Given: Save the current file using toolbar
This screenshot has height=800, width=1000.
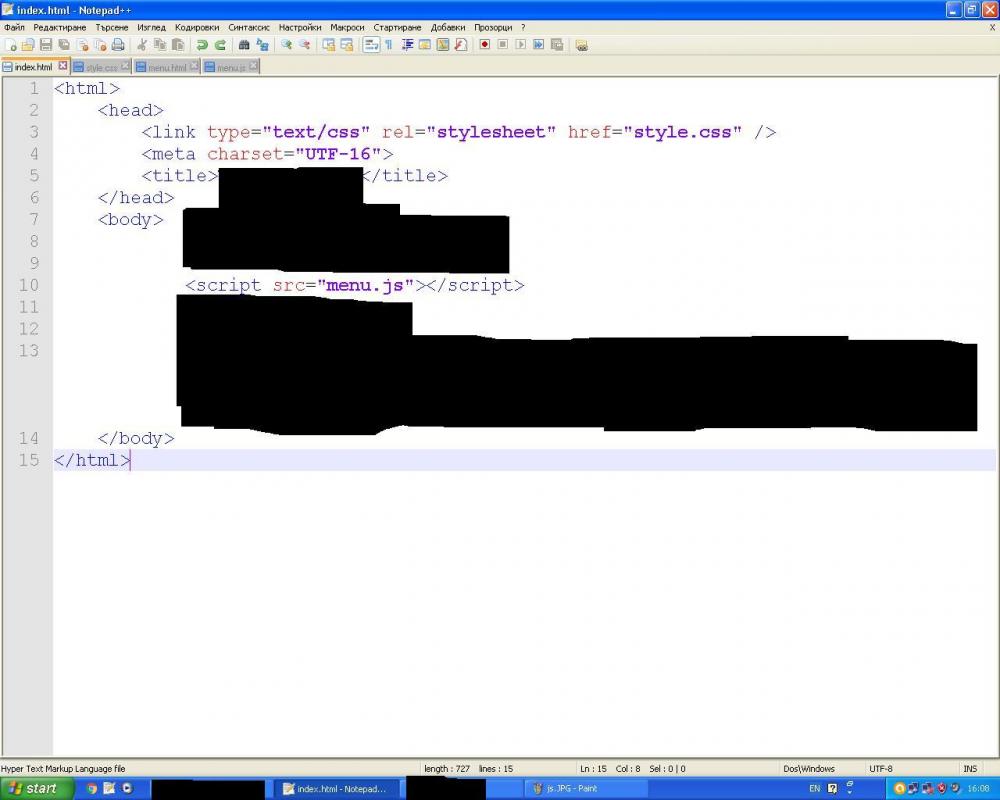Looking at the screenshot, I should point(45,45).
